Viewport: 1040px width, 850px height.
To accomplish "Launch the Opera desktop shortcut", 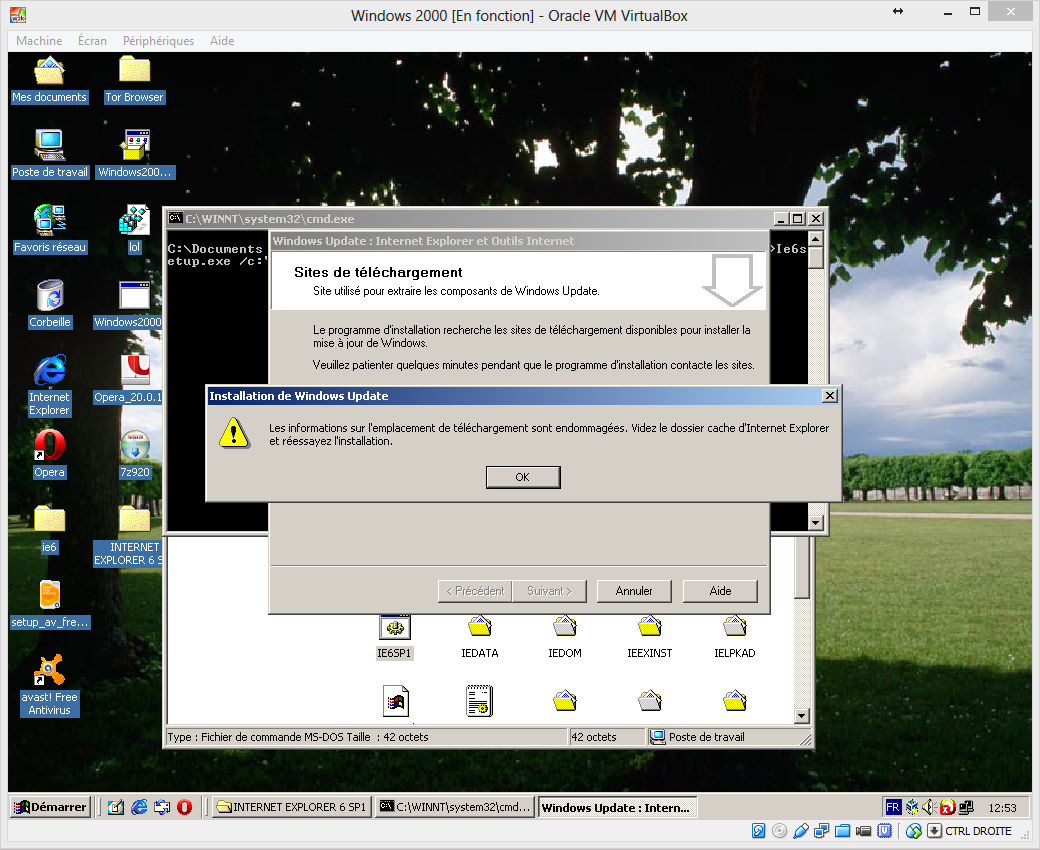I will tap(50, 454).
